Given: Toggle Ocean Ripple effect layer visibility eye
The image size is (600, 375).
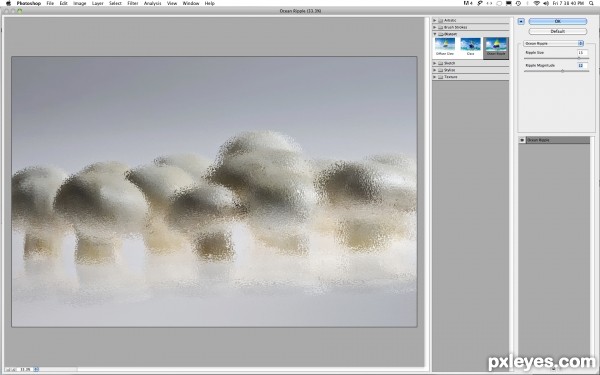Looking at the screenshot, I should pos(522,140).
